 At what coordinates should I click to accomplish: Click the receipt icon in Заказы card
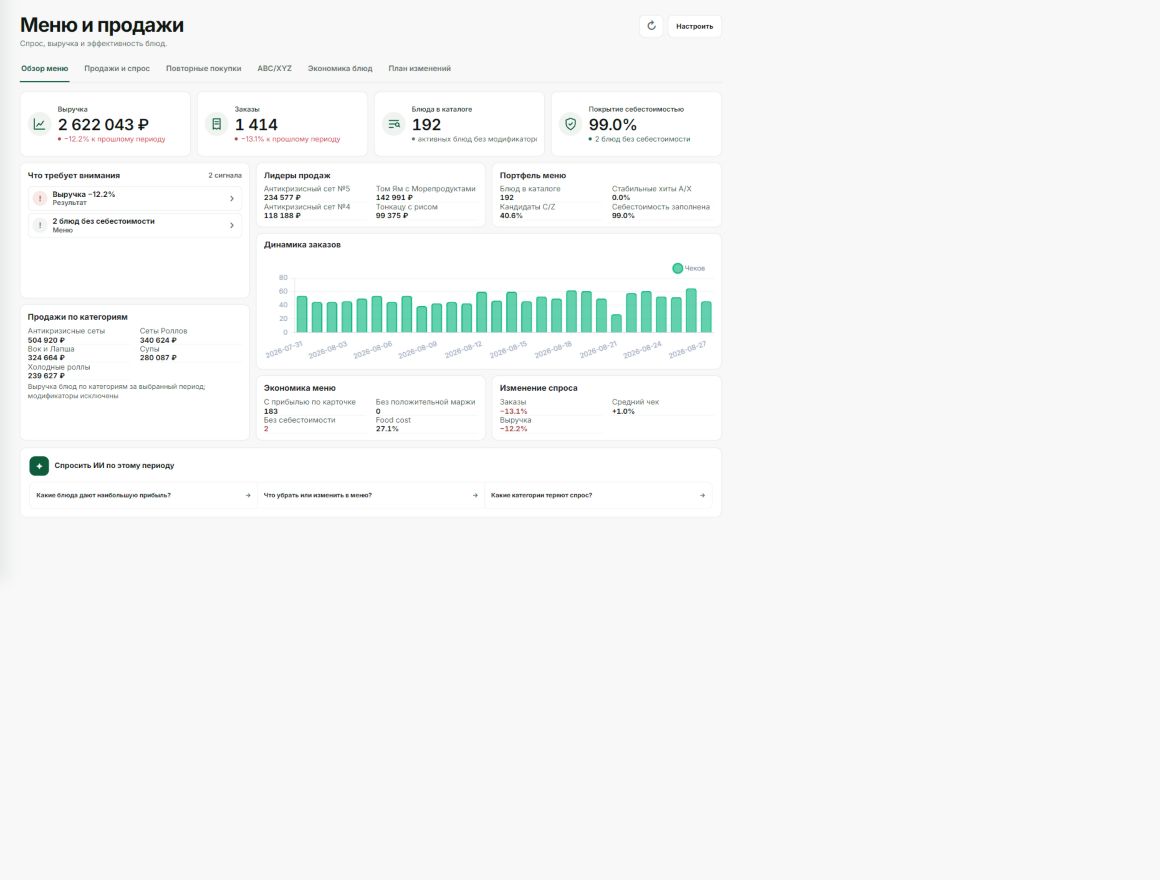tap(217, 124)
